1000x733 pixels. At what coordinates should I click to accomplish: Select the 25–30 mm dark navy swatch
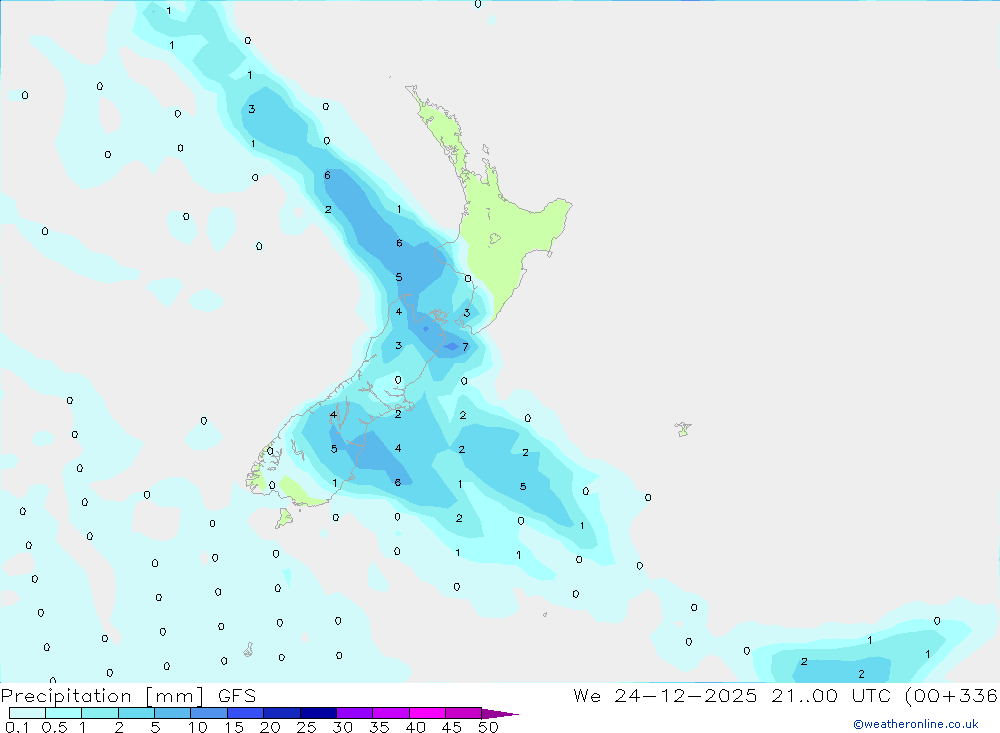(x=318, y=713)
